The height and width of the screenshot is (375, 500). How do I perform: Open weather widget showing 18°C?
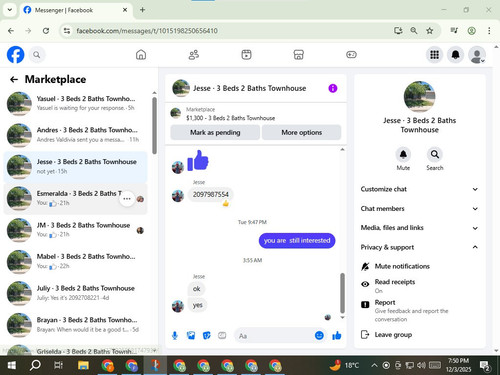[345, 366]
